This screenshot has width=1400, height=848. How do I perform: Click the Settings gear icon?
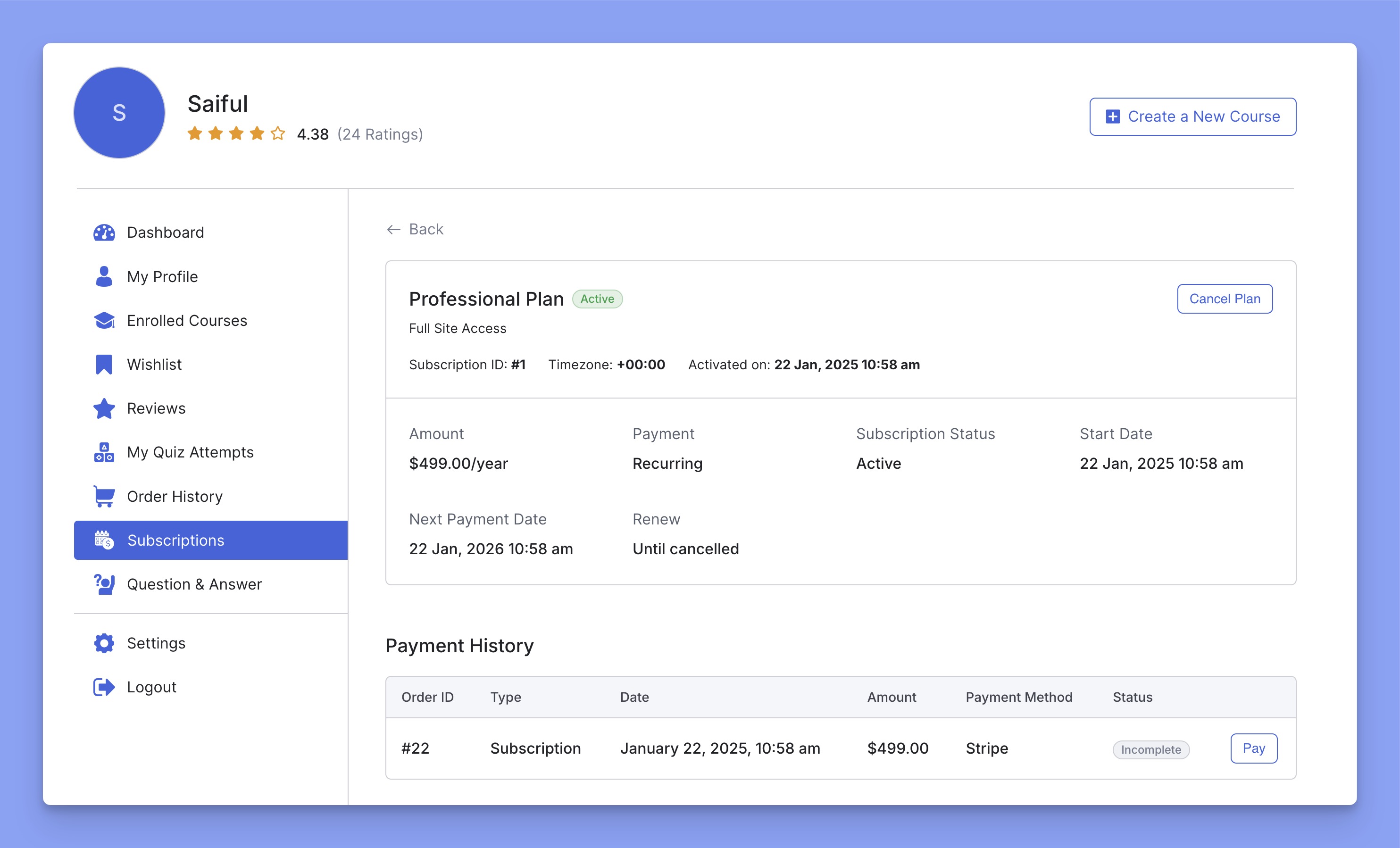click(x=103, y=643)
